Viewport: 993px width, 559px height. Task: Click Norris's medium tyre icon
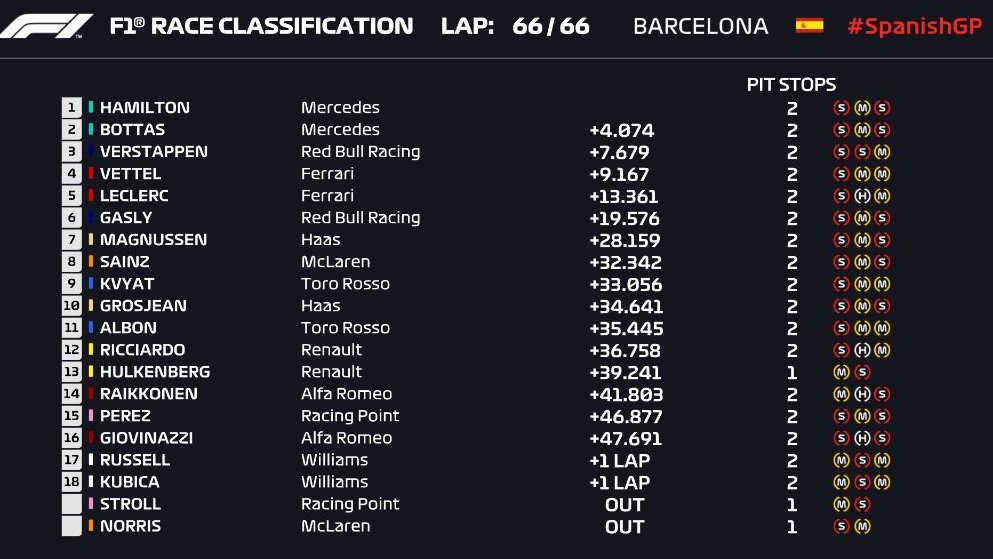pos(862,526)
